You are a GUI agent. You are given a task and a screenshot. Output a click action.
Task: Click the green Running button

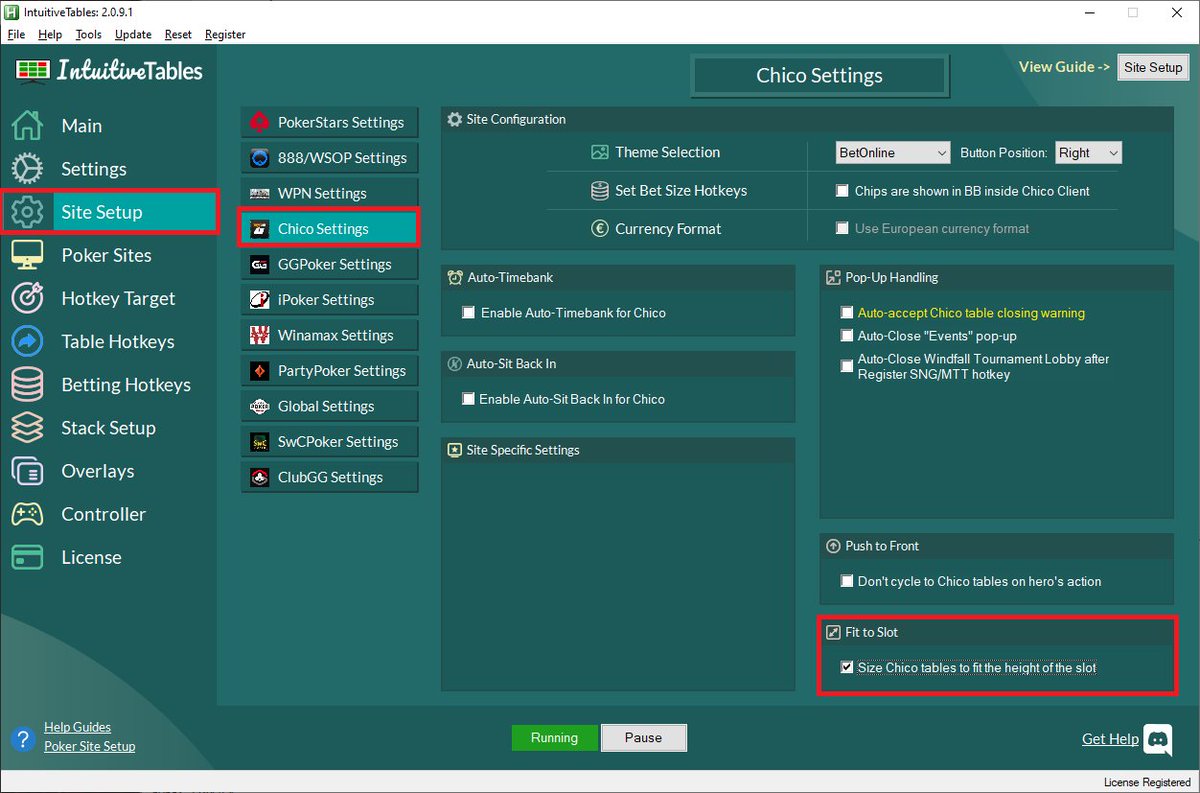coord(554,738)
